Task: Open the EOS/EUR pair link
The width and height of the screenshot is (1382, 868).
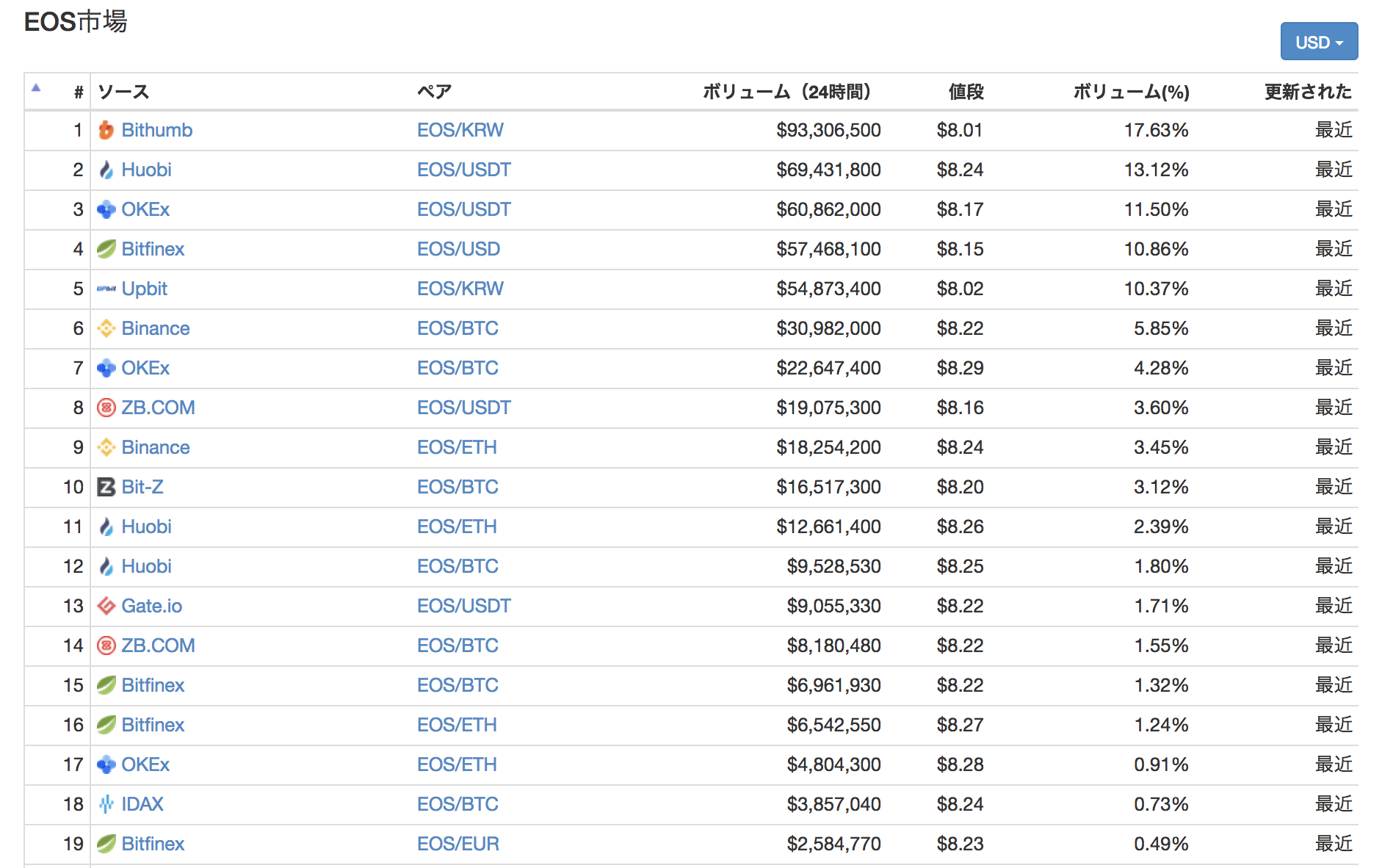Action: (458, 844)
